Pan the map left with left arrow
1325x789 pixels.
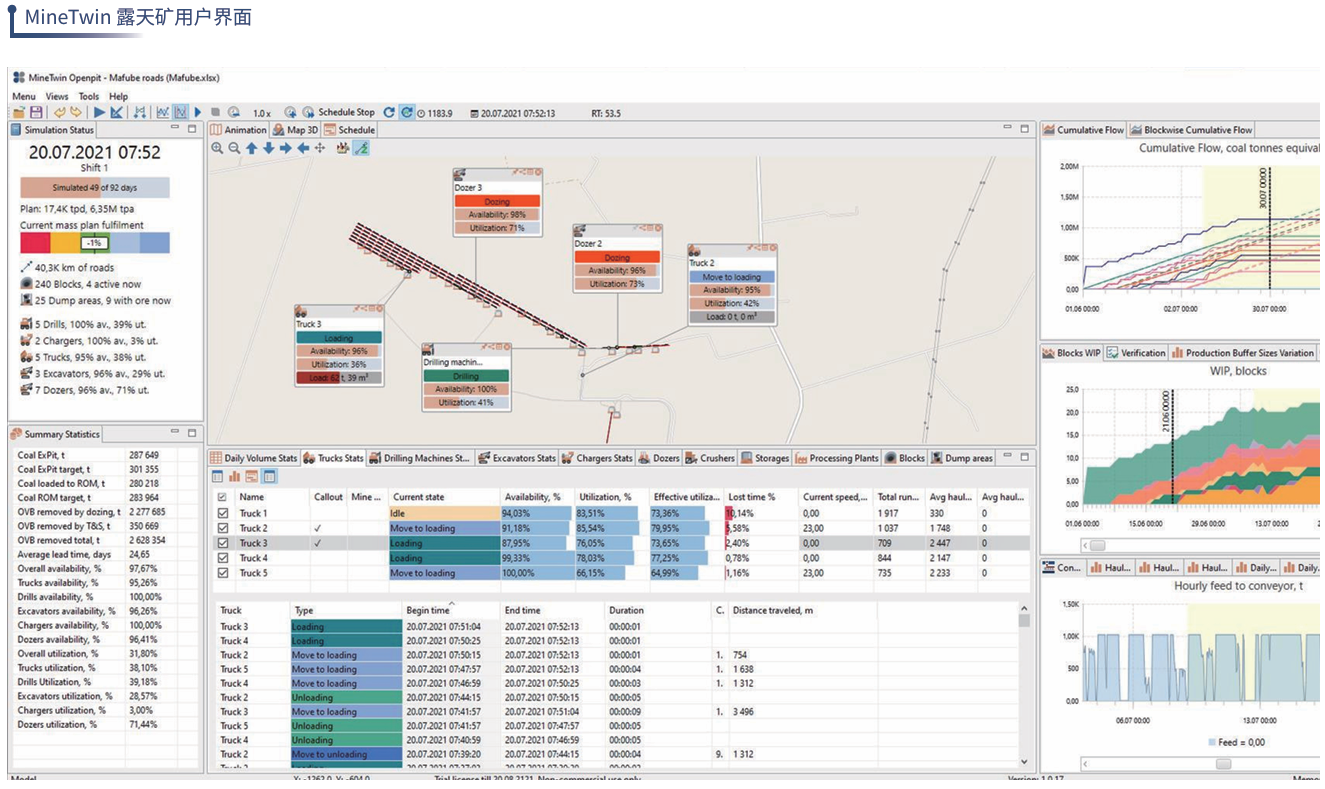point(303,148)
